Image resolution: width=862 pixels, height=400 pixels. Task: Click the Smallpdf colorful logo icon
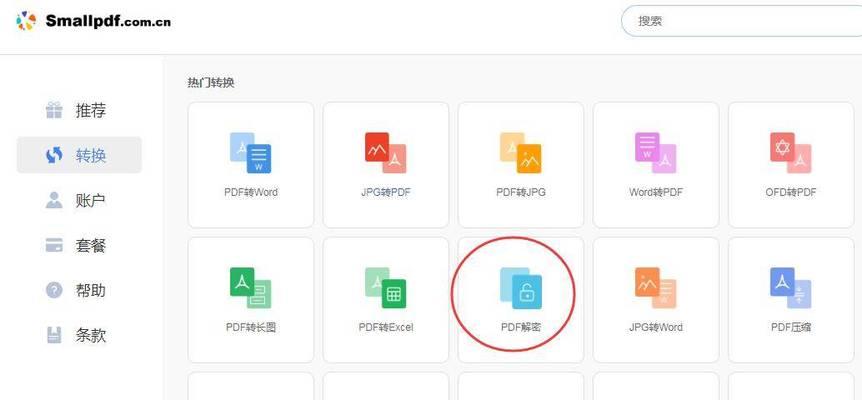point(26,21)
